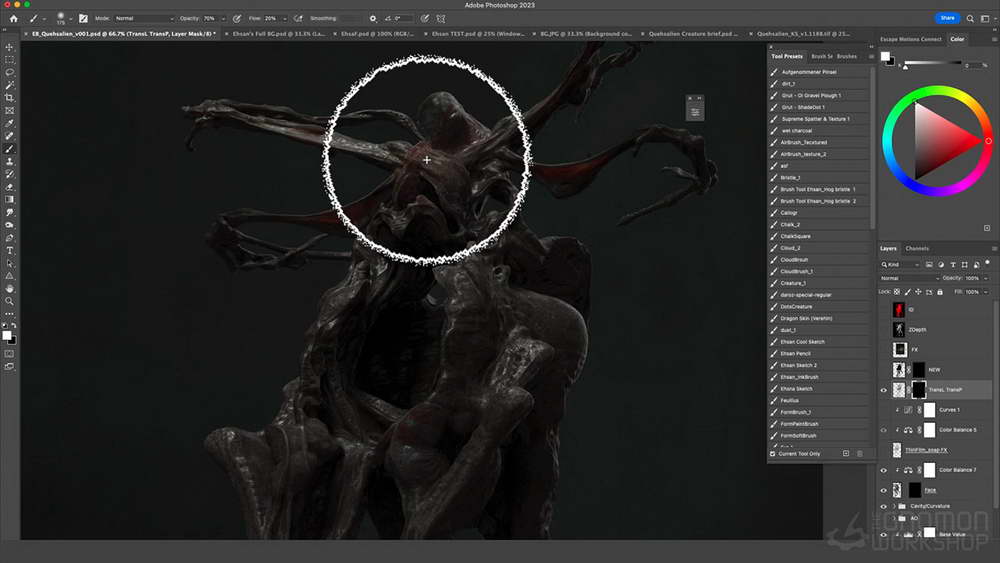Select wet charcoal tool preset
This screenshot has width=1000, height=563.
(x=820, y=131)
